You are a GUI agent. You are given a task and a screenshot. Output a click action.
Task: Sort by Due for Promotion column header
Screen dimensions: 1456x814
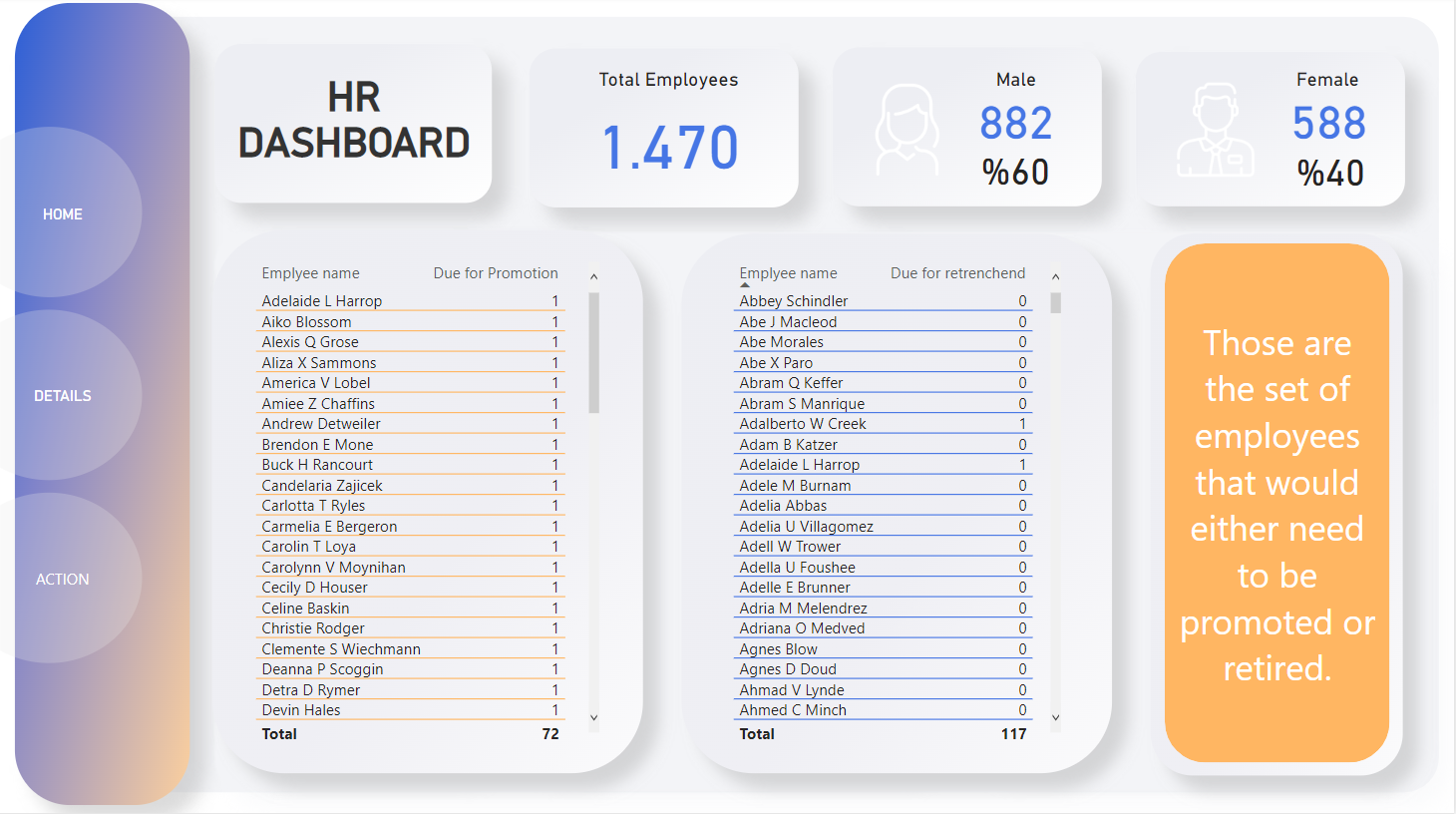[x=495, y=273]
